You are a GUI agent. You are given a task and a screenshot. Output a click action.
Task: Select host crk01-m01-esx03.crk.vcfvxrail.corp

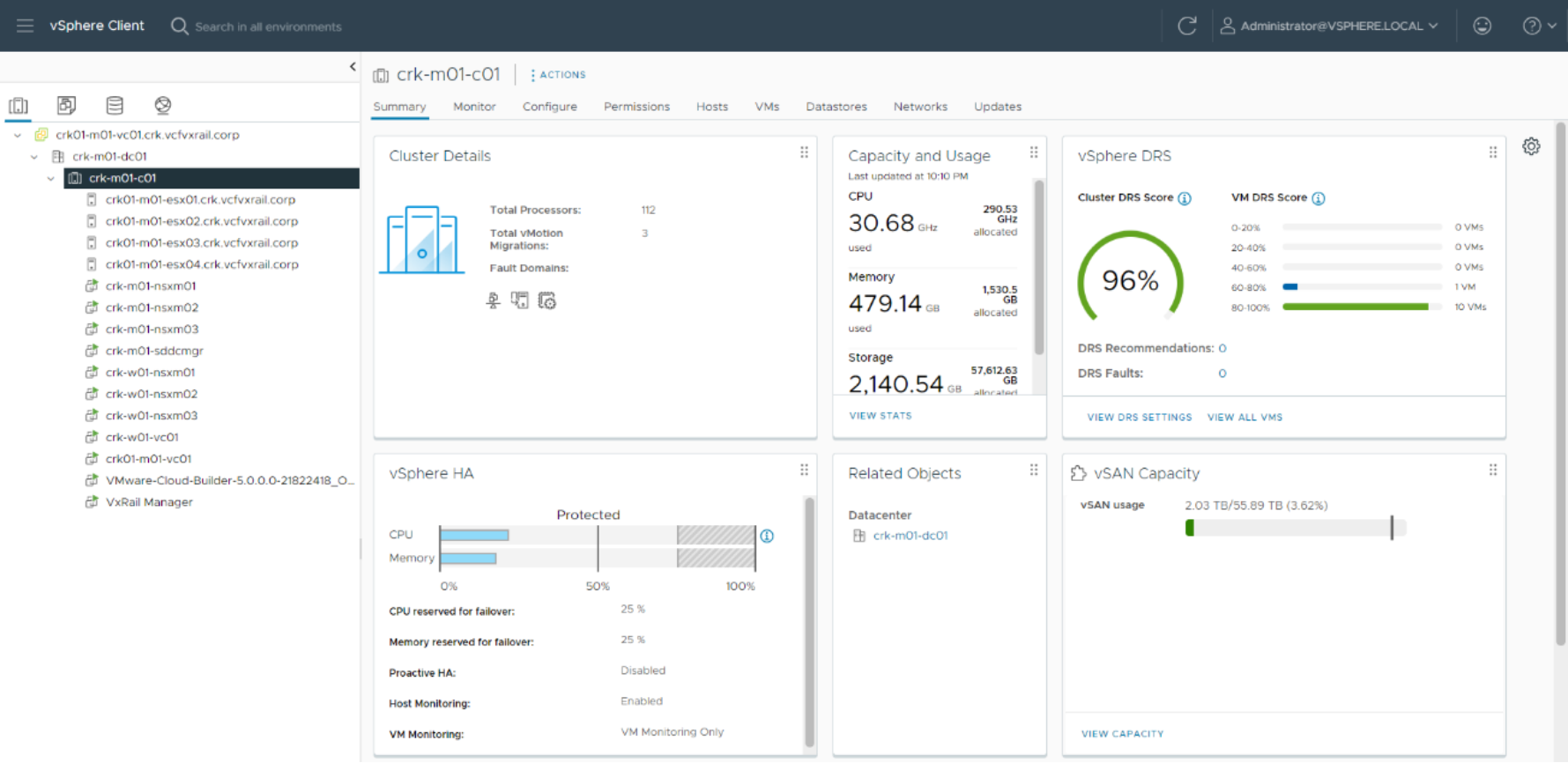point(202,243)
